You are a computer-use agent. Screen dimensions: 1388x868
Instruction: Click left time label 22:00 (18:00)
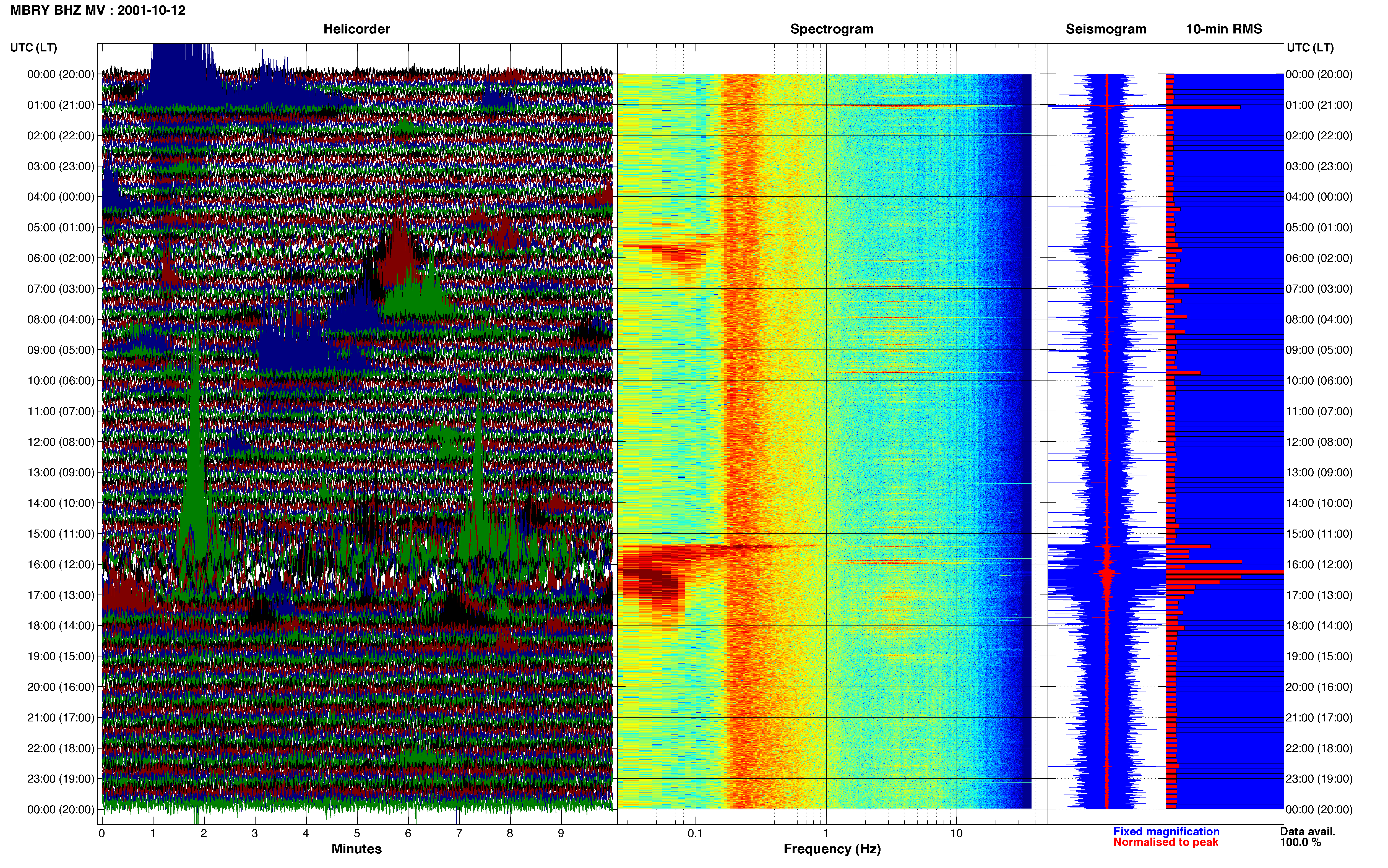60,748
